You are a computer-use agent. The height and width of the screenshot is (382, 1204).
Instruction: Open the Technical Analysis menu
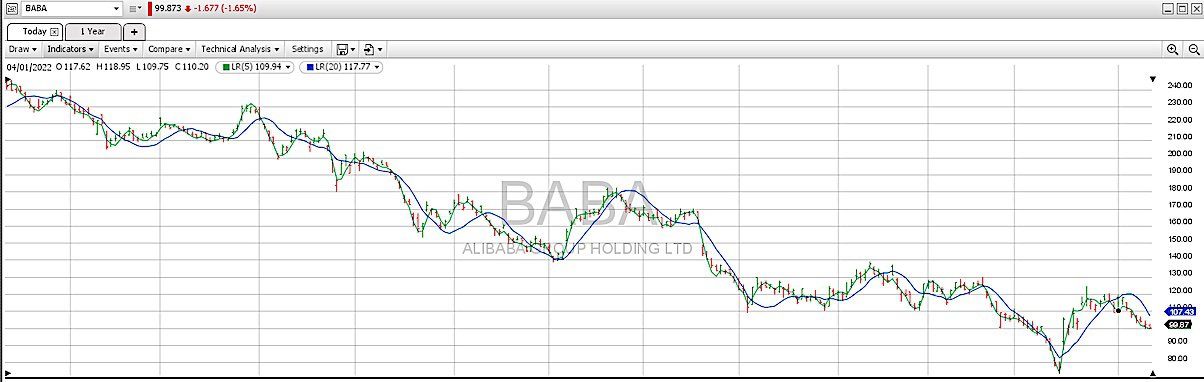(240, 48)
